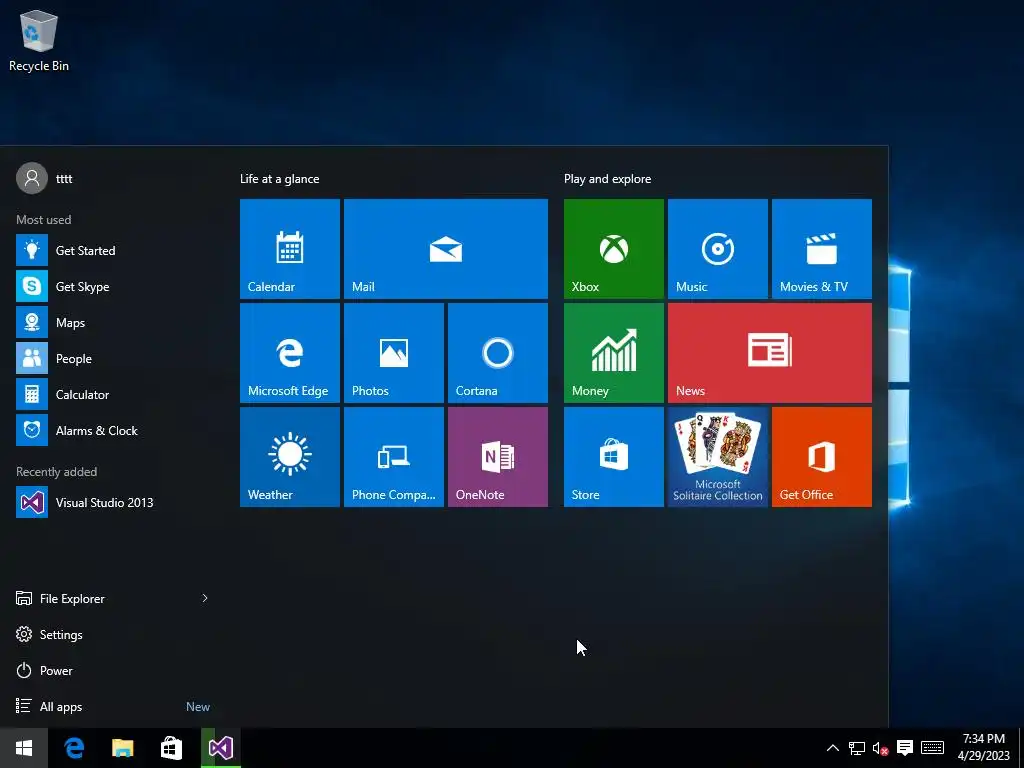Launch Microsoft Edge tile
The height and width of the screenshot is (768, 1024).
click(x=289, y=353)
